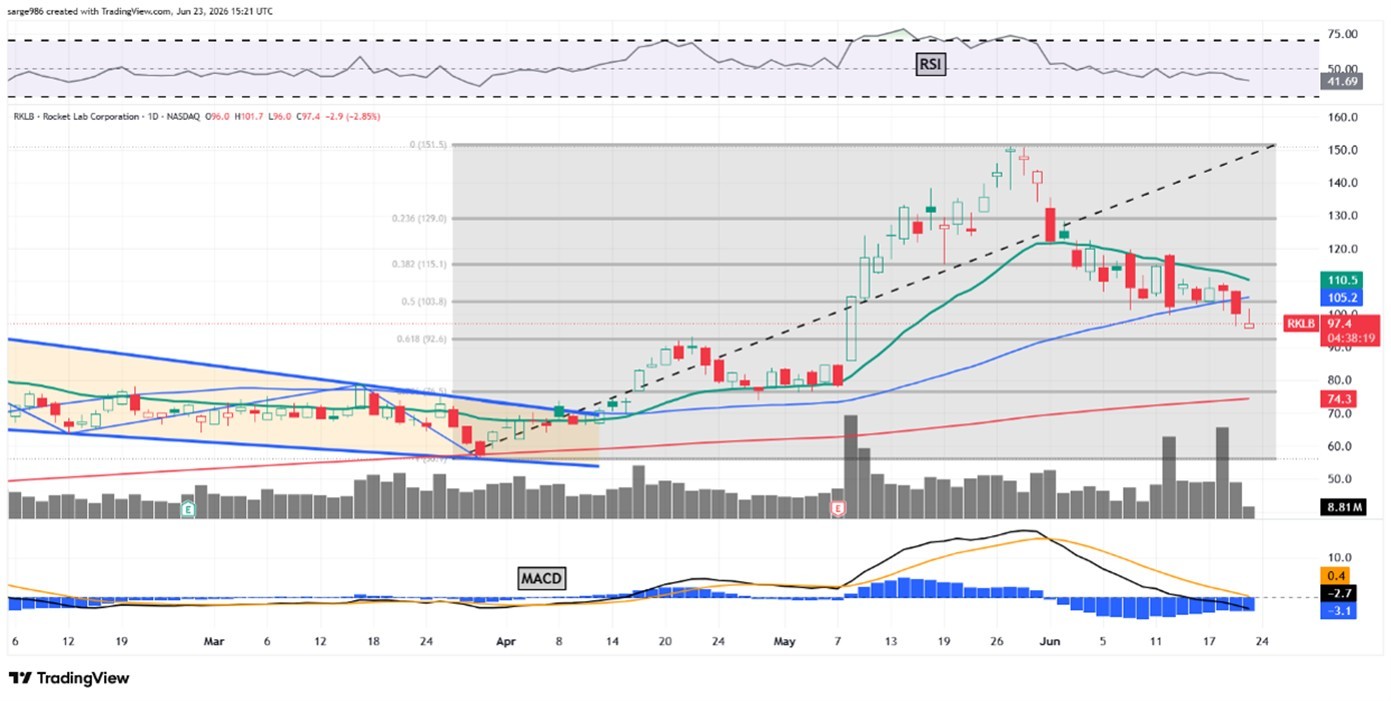Click 150.0 on the price axis
The image size is (1391, 701).
coord(1343,150)
